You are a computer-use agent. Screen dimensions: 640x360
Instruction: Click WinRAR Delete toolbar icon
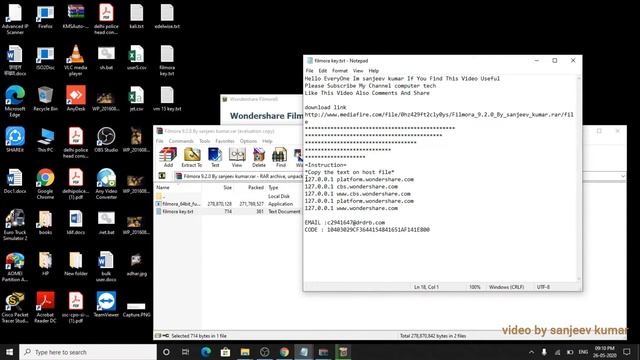coord(259,157)
